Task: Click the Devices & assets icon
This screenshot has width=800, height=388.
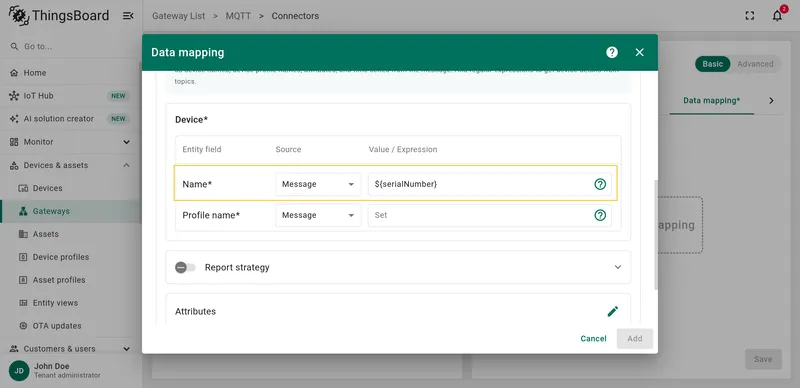Action: [x=14, y=165]
